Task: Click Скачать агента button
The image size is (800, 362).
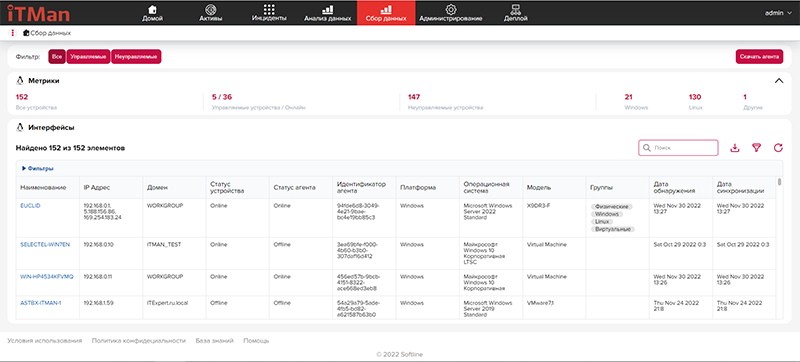Action: [759, 57]
